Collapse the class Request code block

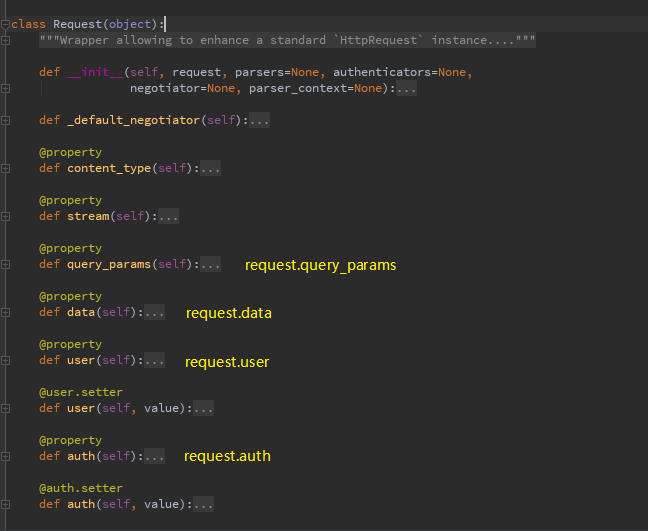click(x=5, y=25)
